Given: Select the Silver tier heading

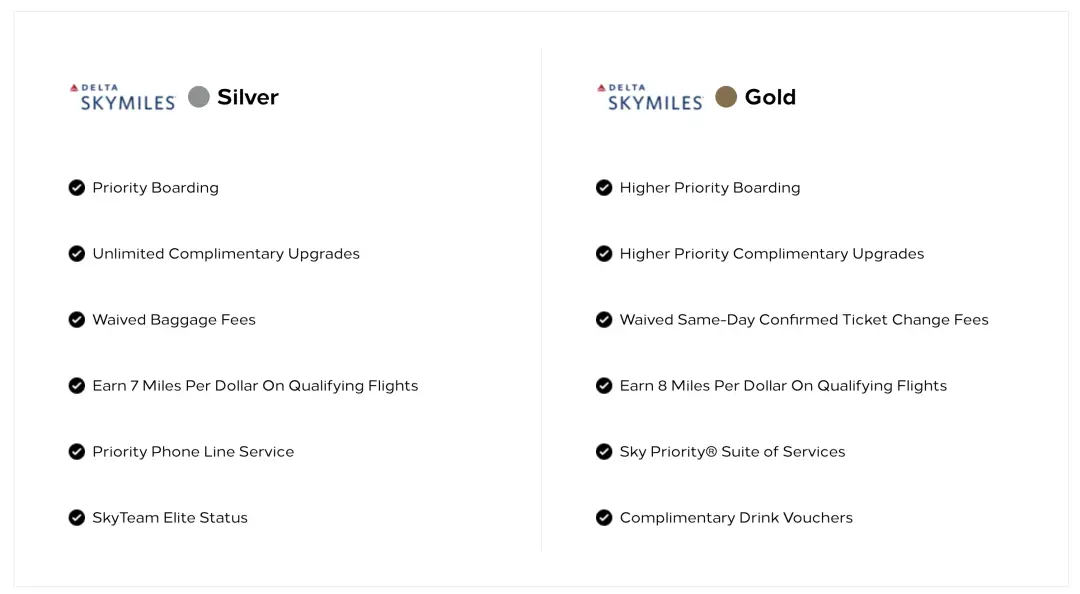Looking at the screenshot, I should point(248,97).
